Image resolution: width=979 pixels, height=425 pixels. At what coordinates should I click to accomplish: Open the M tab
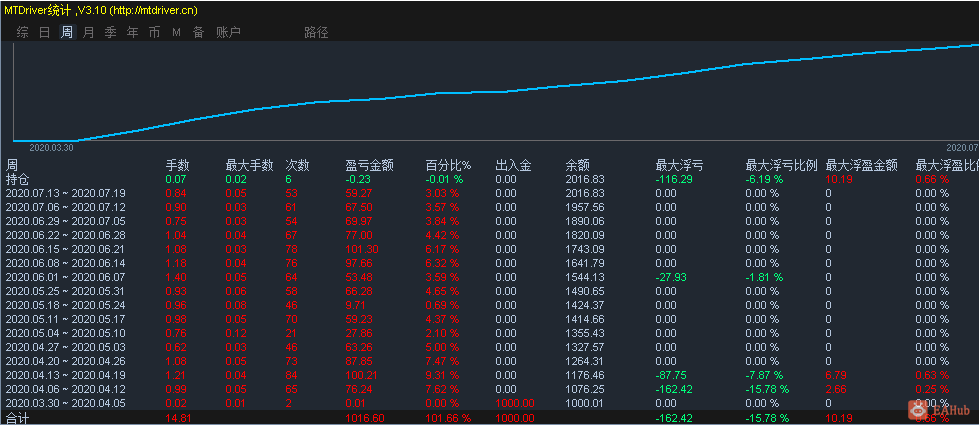point(176,32)
